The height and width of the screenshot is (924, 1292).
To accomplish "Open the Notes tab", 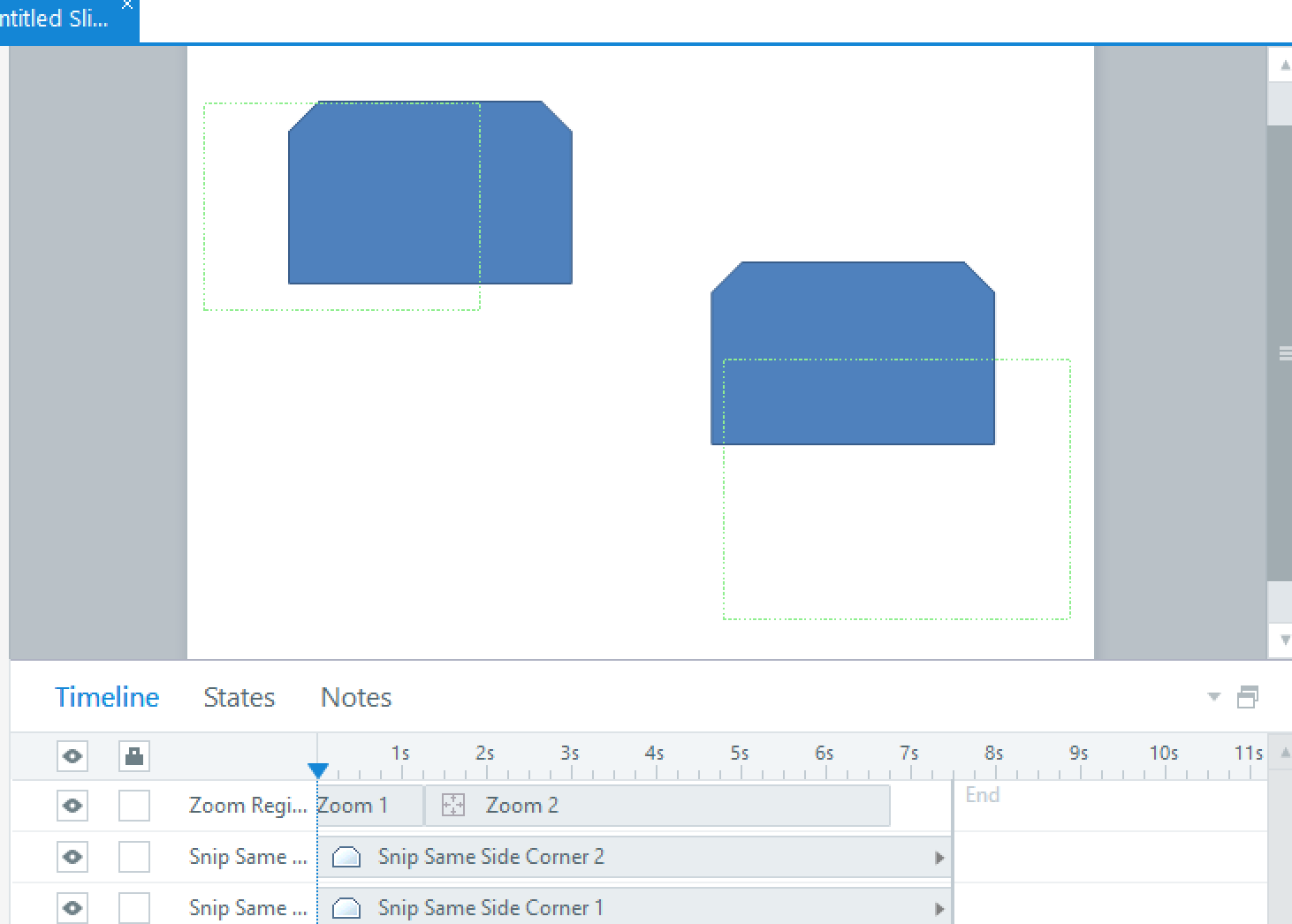I will [x=355, y=697].
